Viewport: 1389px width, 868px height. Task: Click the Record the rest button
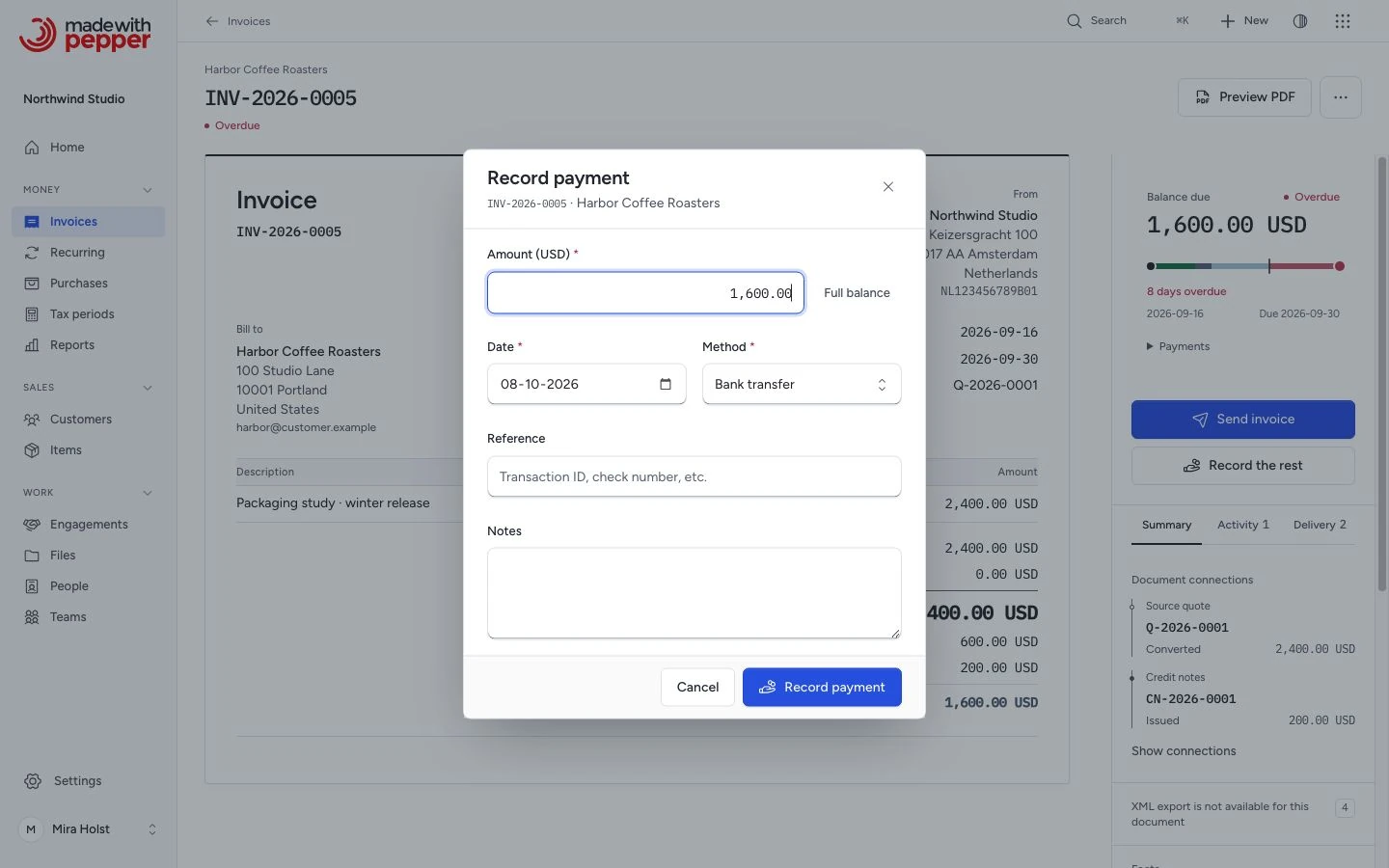point(1242,466)
